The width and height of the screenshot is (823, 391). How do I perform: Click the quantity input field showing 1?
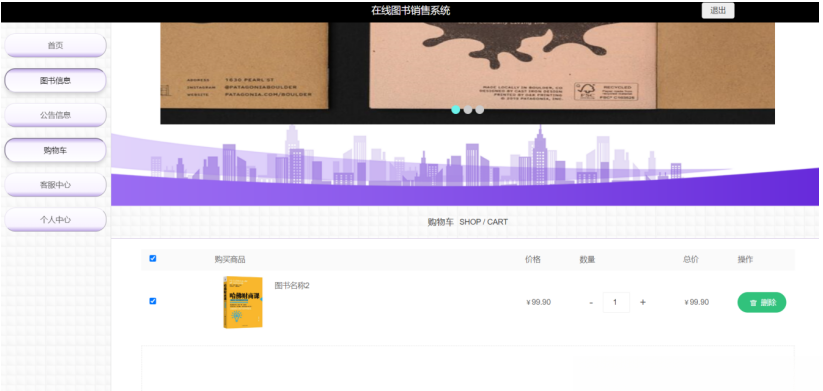click(616, 302)
